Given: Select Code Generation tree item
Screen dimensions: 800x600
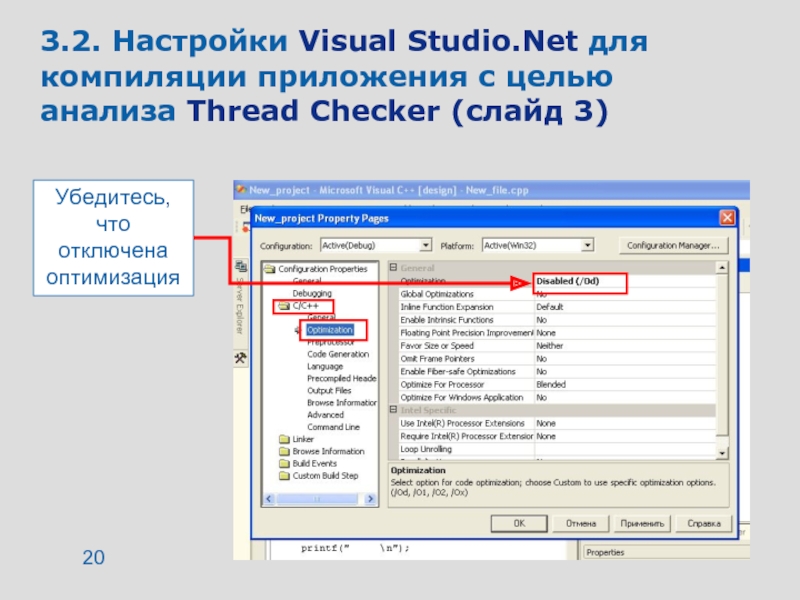Looking at the screenshot, I should click(338, 354).
